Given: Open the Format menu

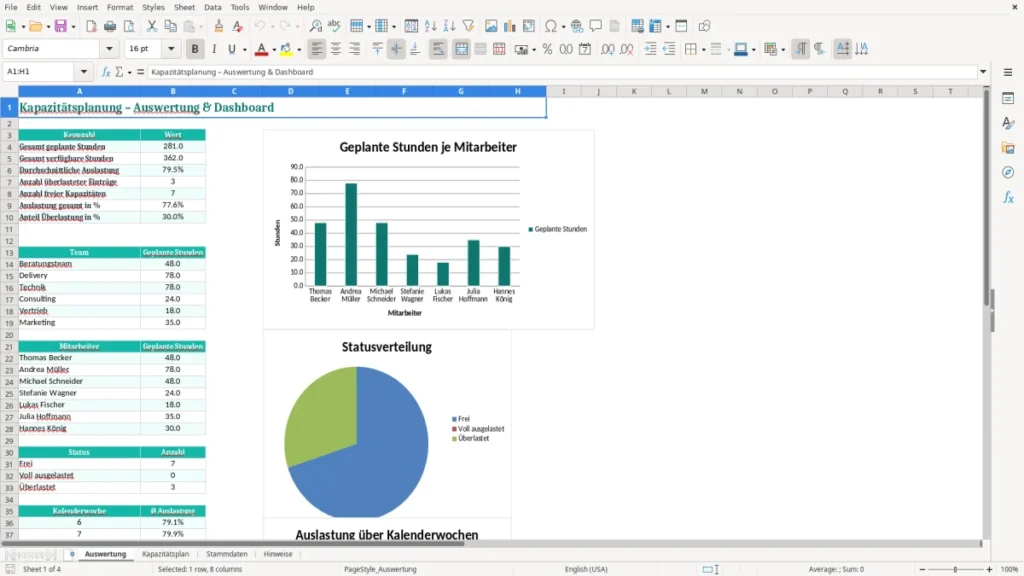Looking at the screenshot, I should coord(120,7).
